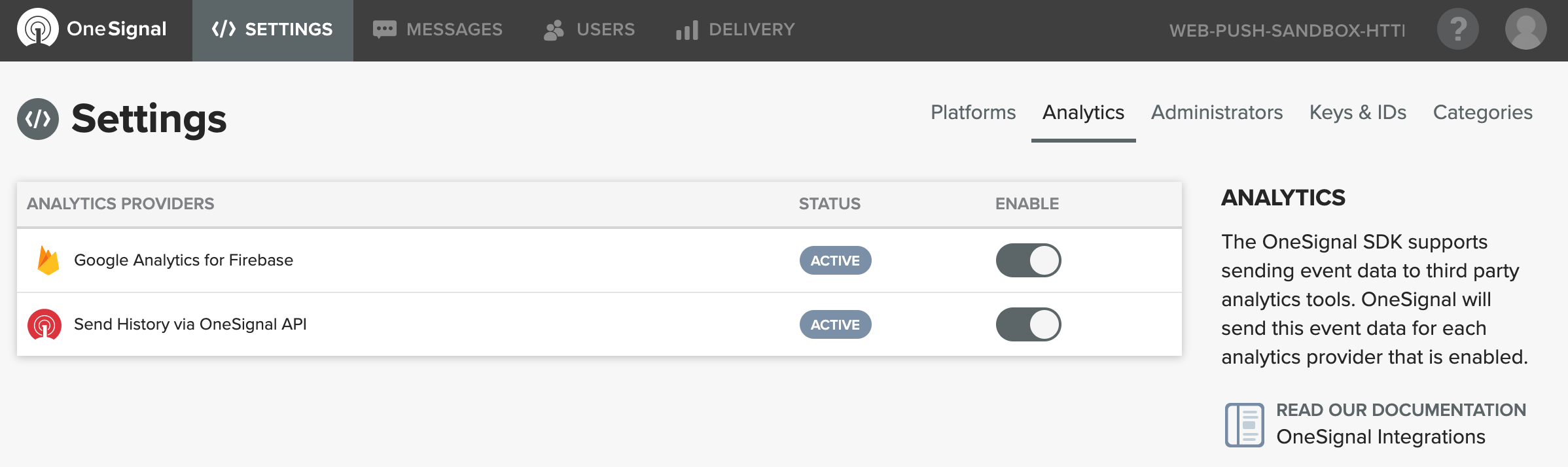Go to the DELIVERY nav section

(736, 30)
